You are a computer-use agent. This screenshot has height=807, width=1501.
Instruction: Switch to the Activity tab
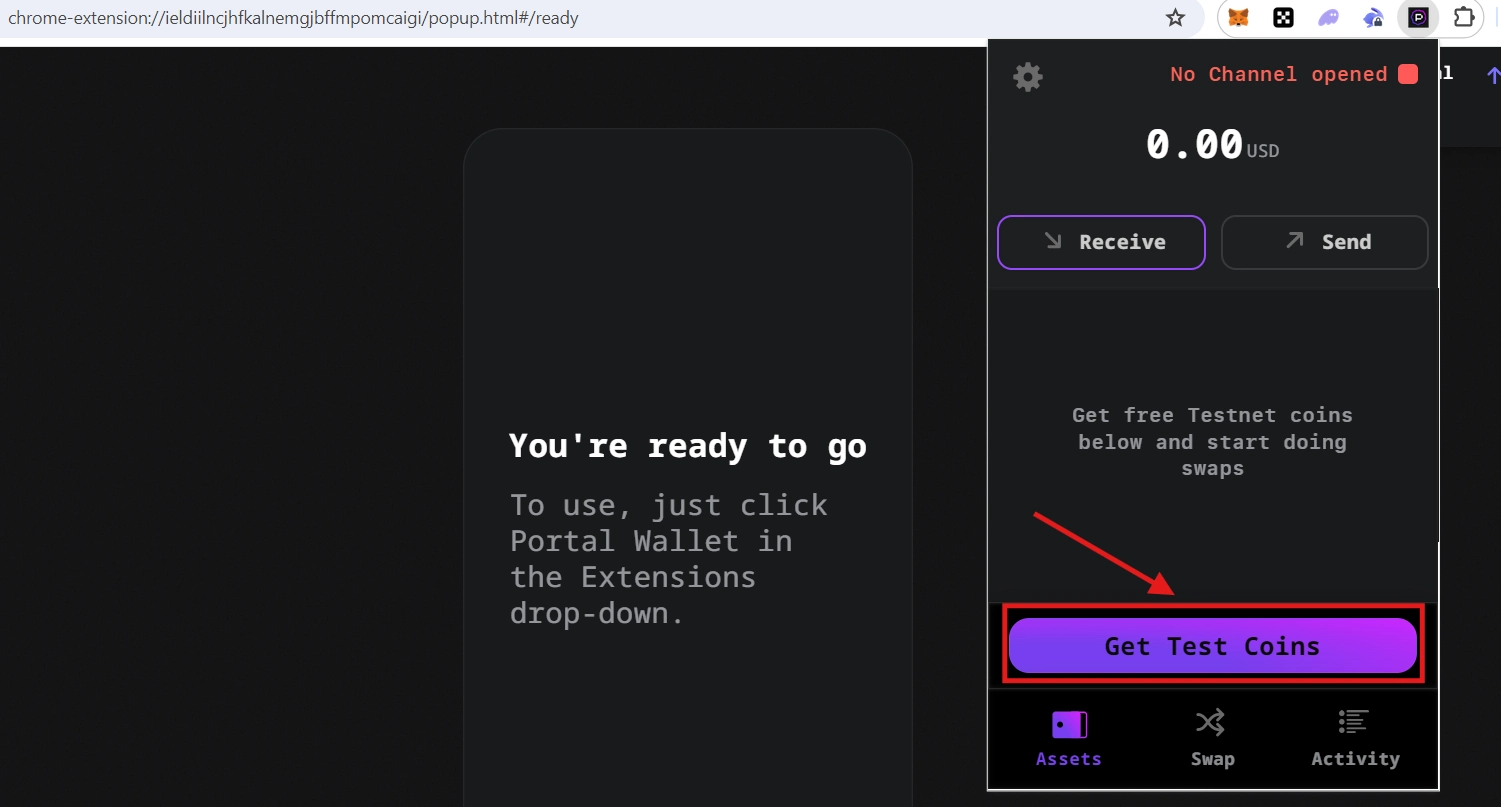click(1355, 739)
